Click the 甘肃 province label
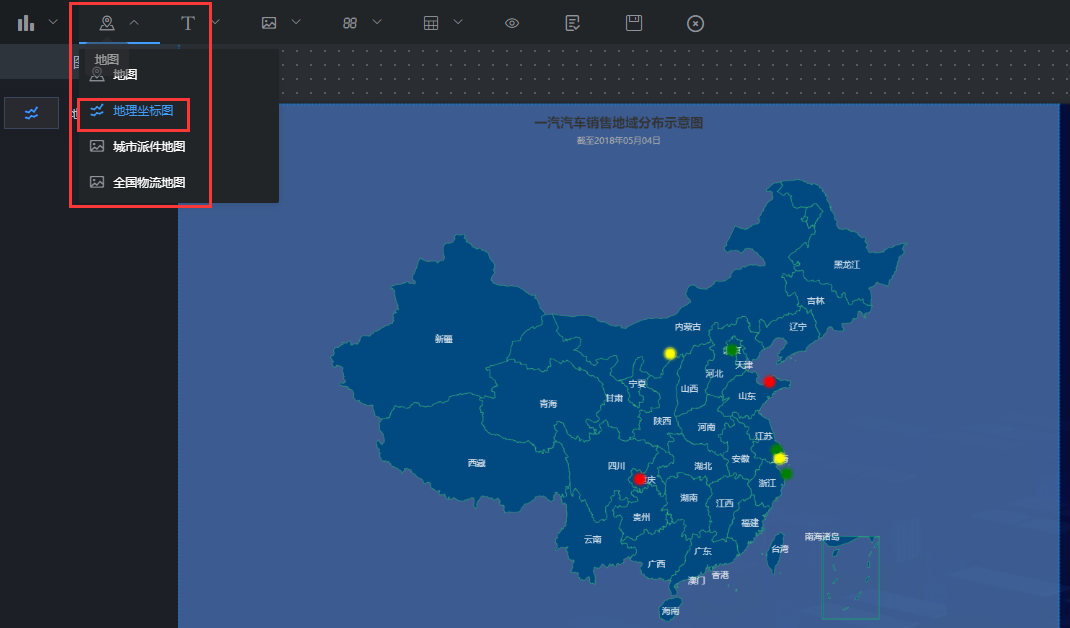Screen dimensions: 1070x628 click(614, 398)
